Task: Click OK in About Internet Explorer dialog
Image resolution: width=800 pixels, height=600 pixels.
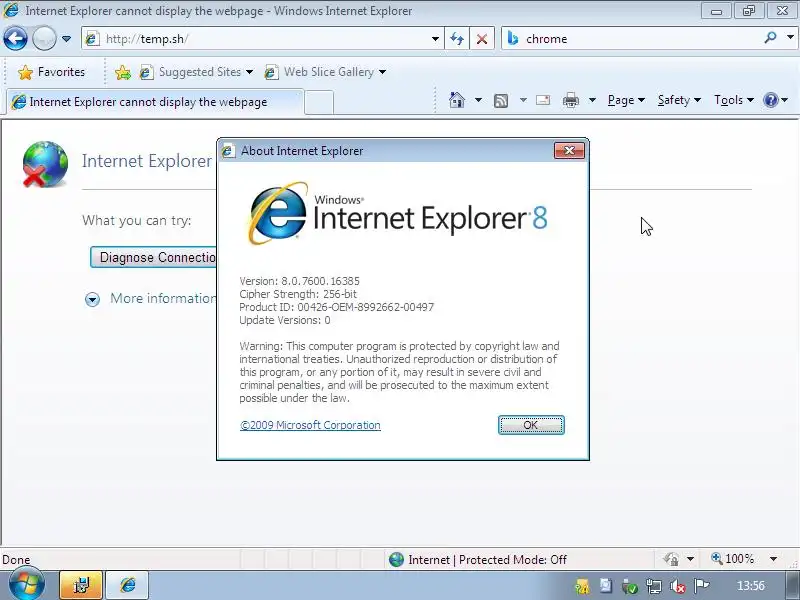Action: click(x=531, y=425)
